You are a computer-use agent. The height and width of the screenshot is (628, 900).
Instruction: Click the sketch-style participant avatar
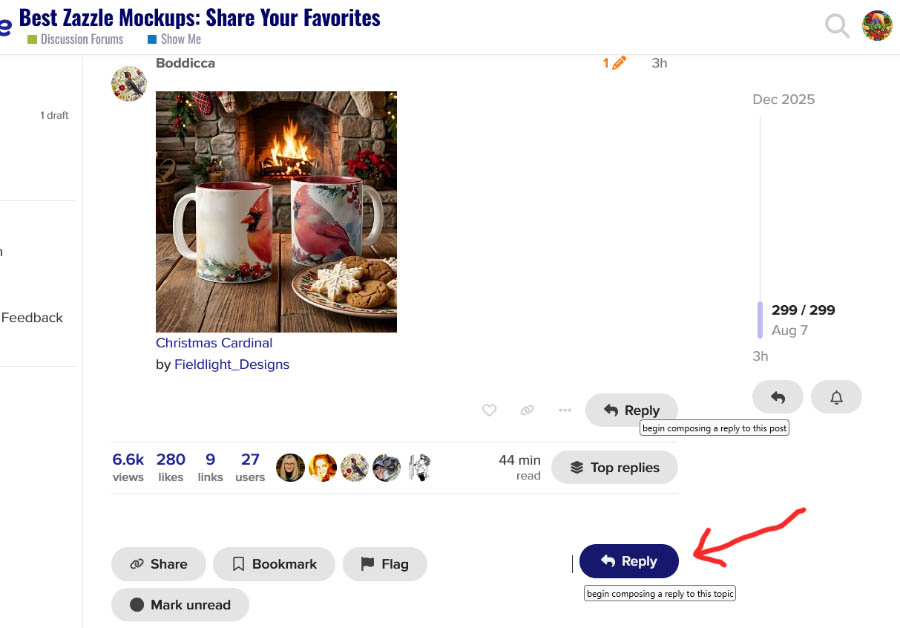(420, 467)
